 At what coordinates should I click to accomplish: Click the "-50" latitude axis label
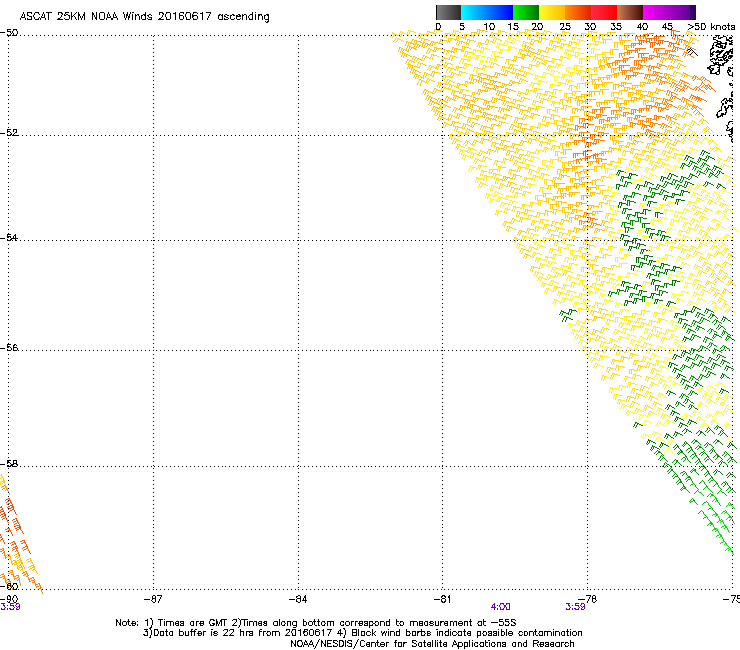click(x=9, y=33)
